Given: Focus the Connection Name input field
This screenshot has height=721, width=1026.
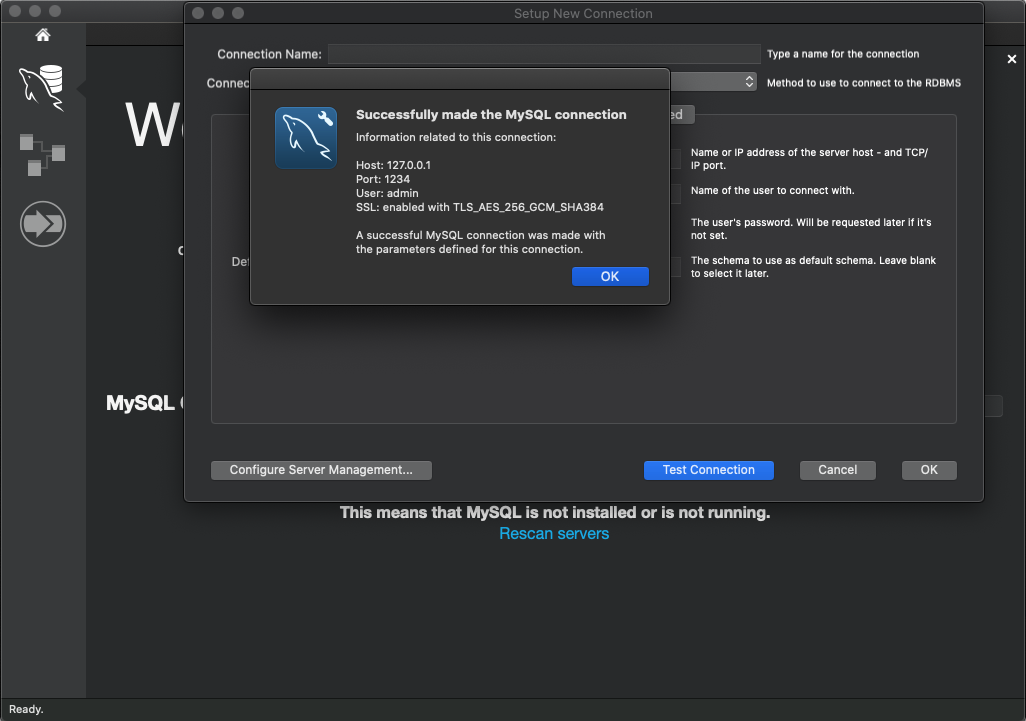Looking at the screenshot, I should click(544, 54).
